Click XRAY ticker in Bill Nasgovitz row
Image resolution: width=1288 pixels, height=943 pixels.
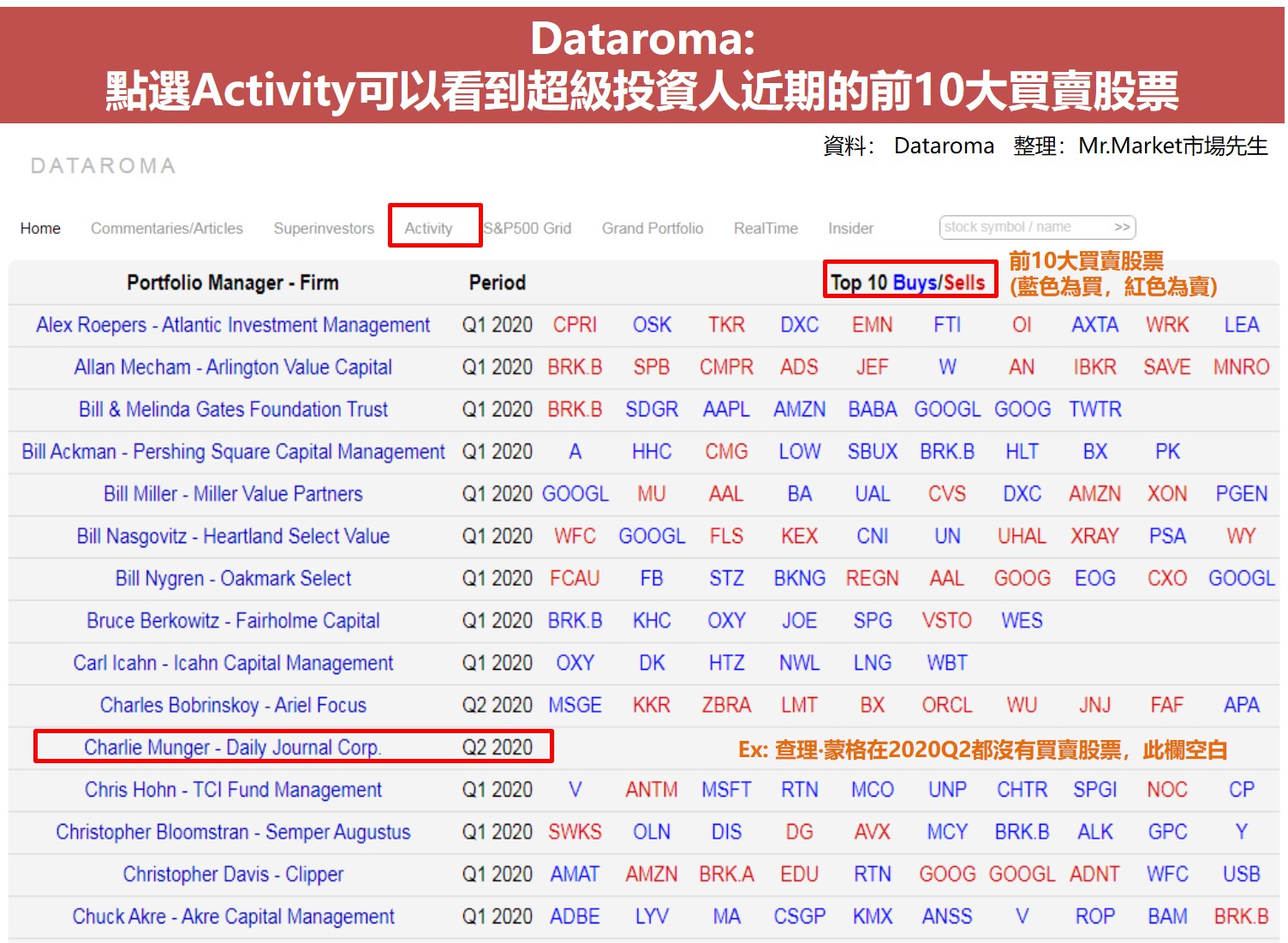click(x=1094, y=536)
